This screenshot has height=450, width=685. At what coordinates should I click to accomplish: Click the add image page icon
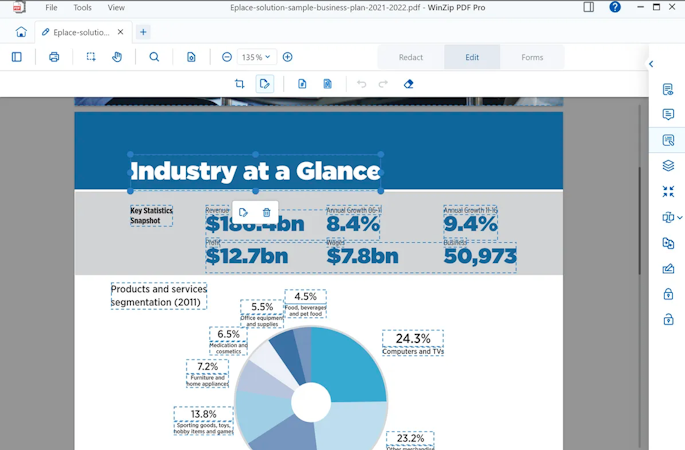327,84
